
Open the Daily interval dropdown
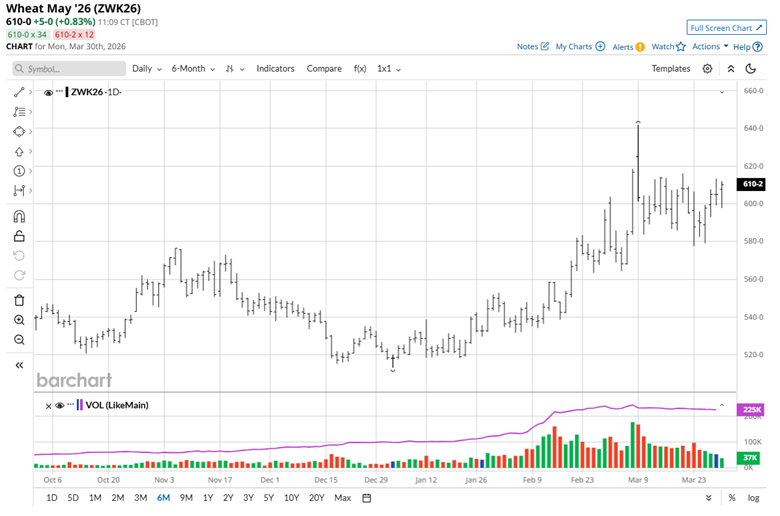click(x=146, y=69)
